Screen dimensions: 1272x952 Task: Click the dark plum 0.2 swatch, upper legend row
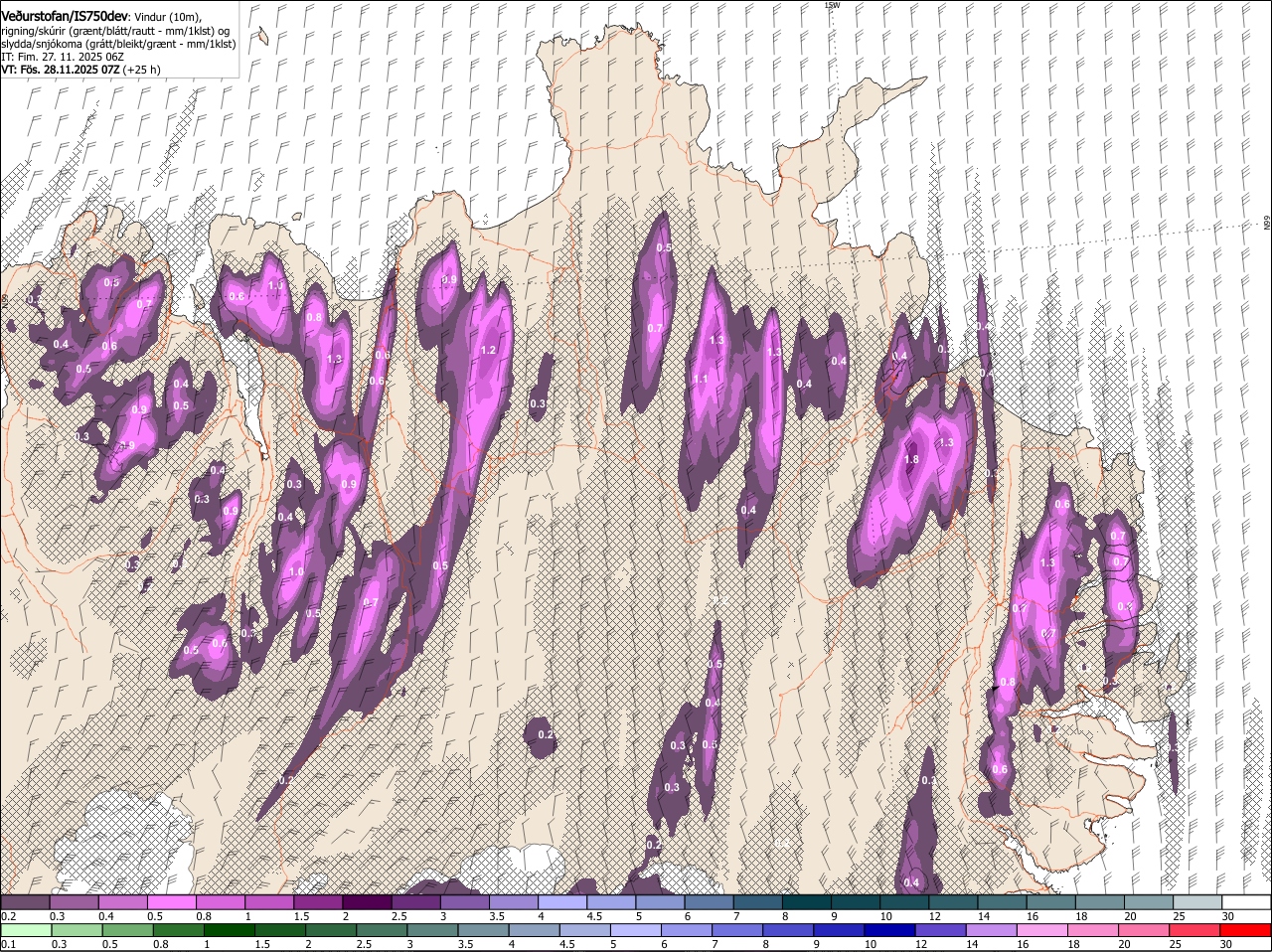pos(25,902)
